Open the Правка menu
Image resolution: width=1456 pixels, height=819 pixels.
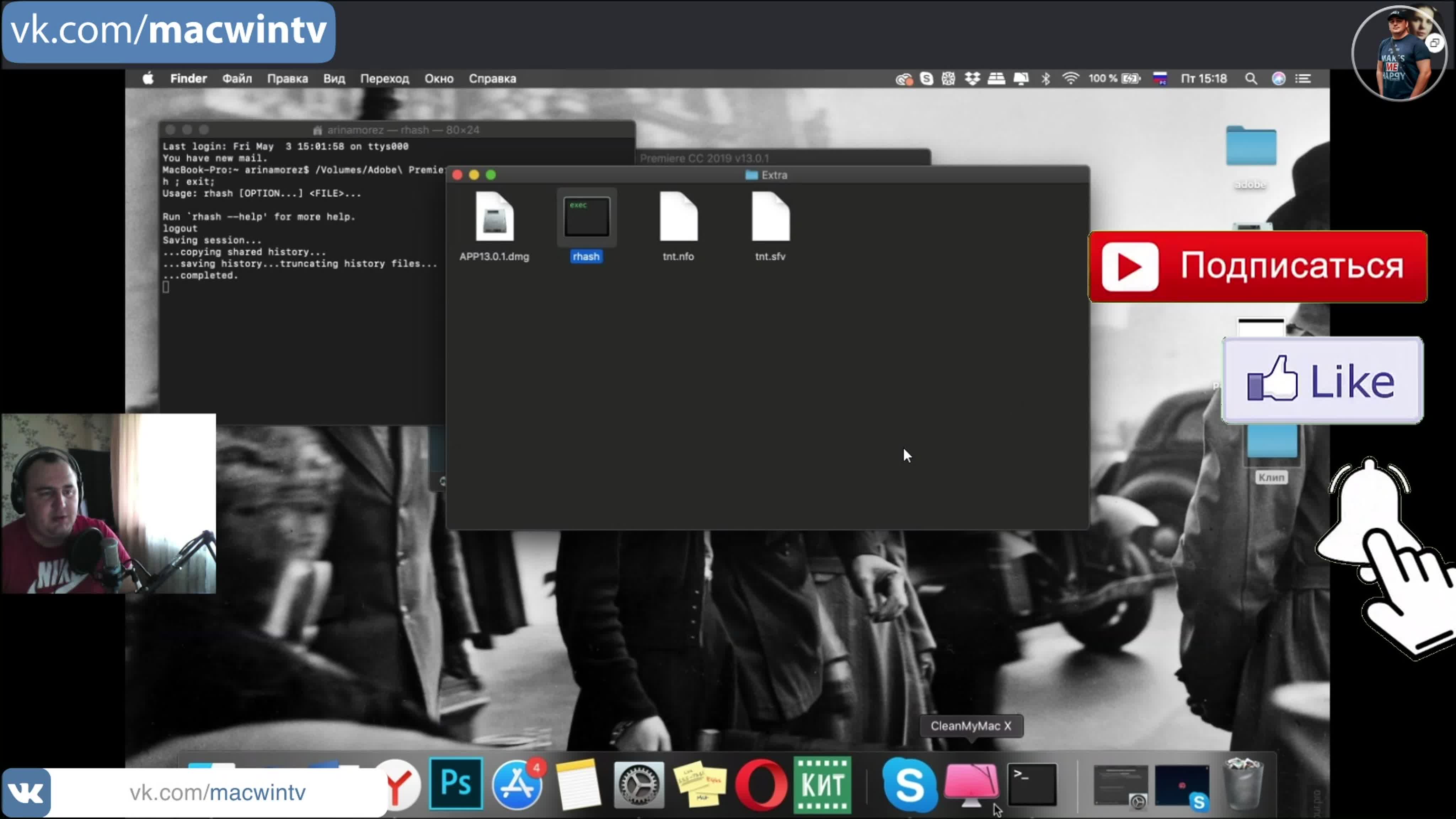287,79
